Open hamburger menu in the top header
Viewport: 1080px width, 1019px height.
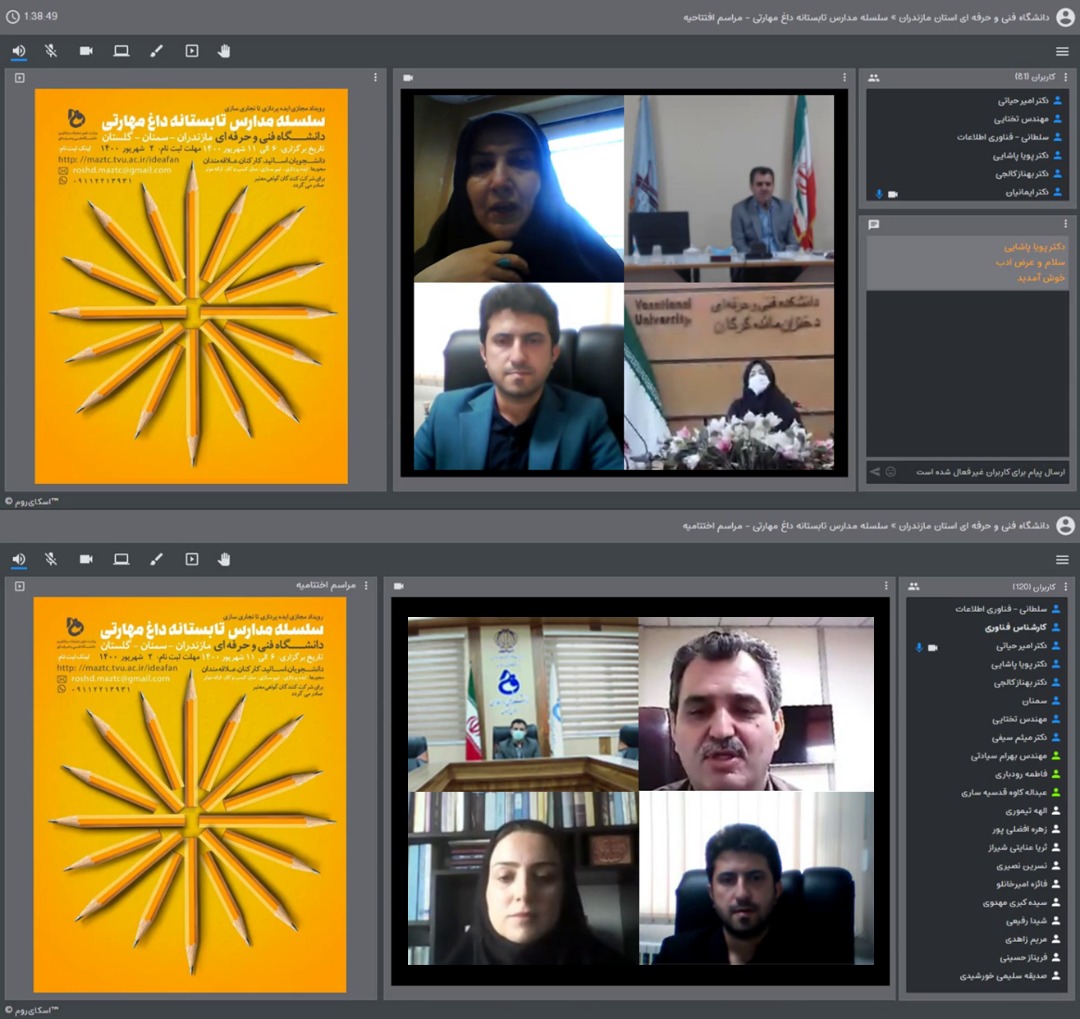tap(1062, 52)
